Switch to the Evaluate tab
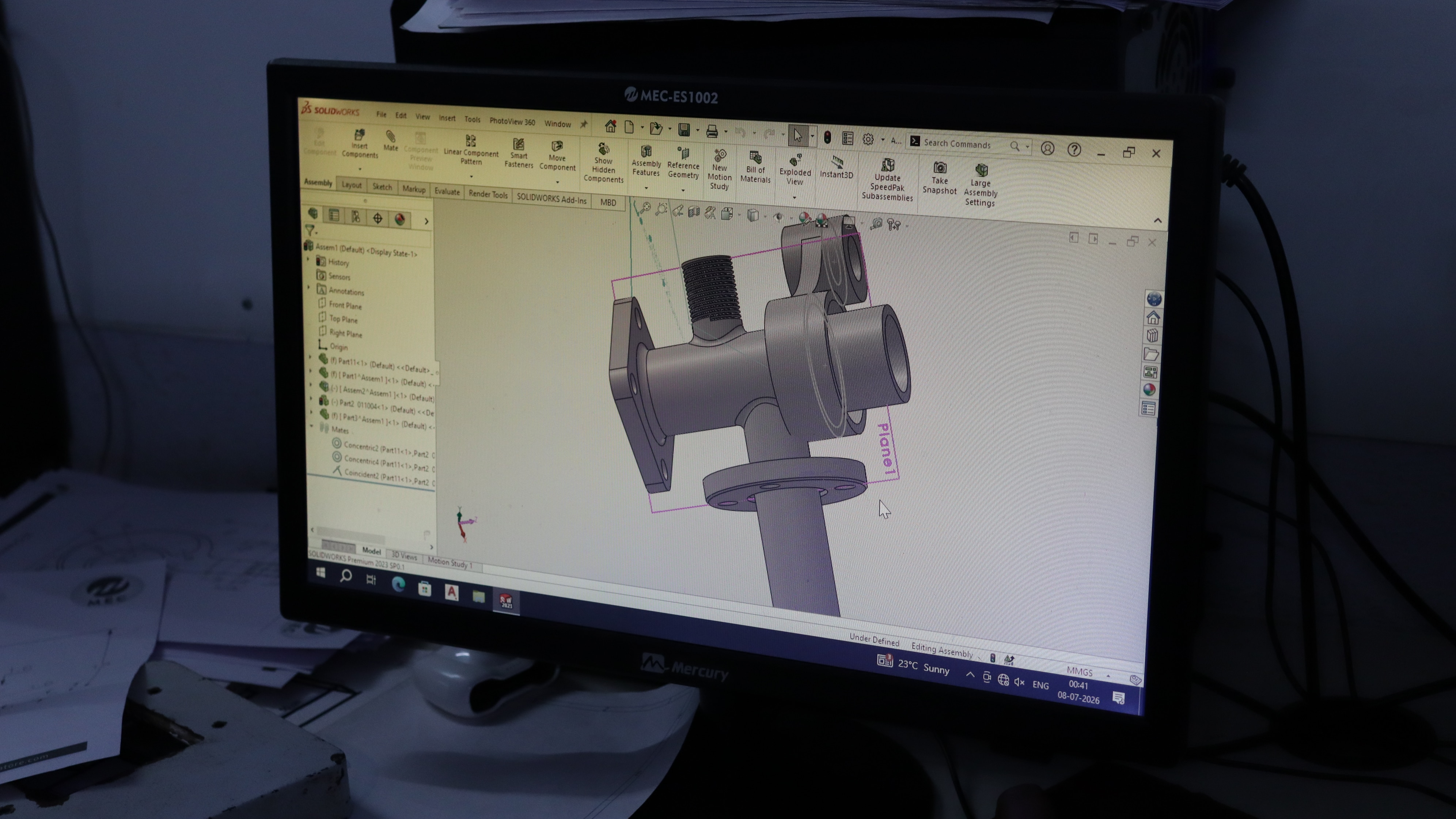 [447, 191]
